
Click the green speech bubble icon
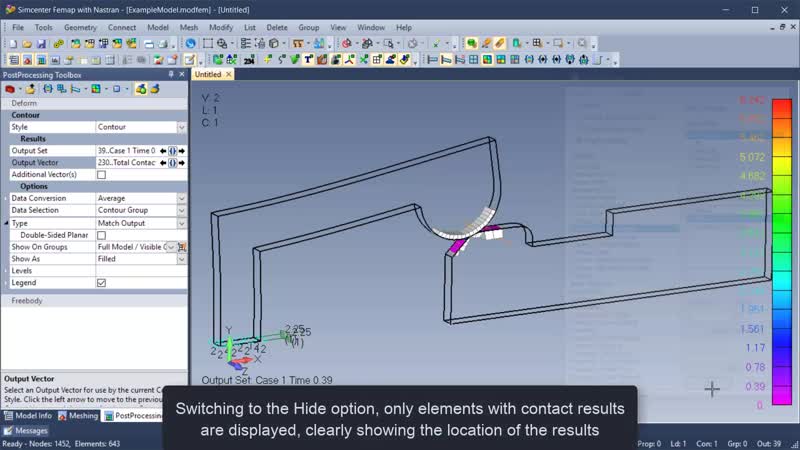click(x=471, y=44)
